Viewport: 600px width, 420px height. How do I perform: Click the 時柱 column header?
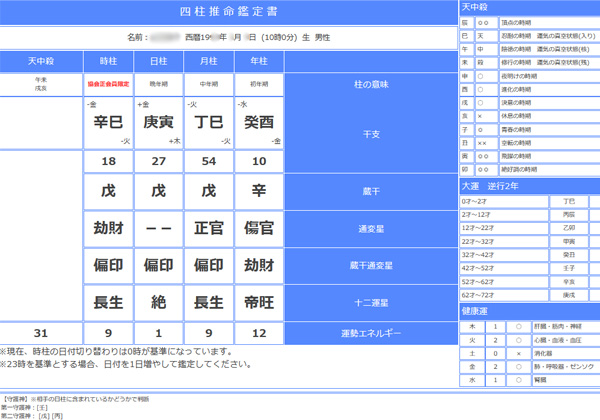click(x=108, y=61)
